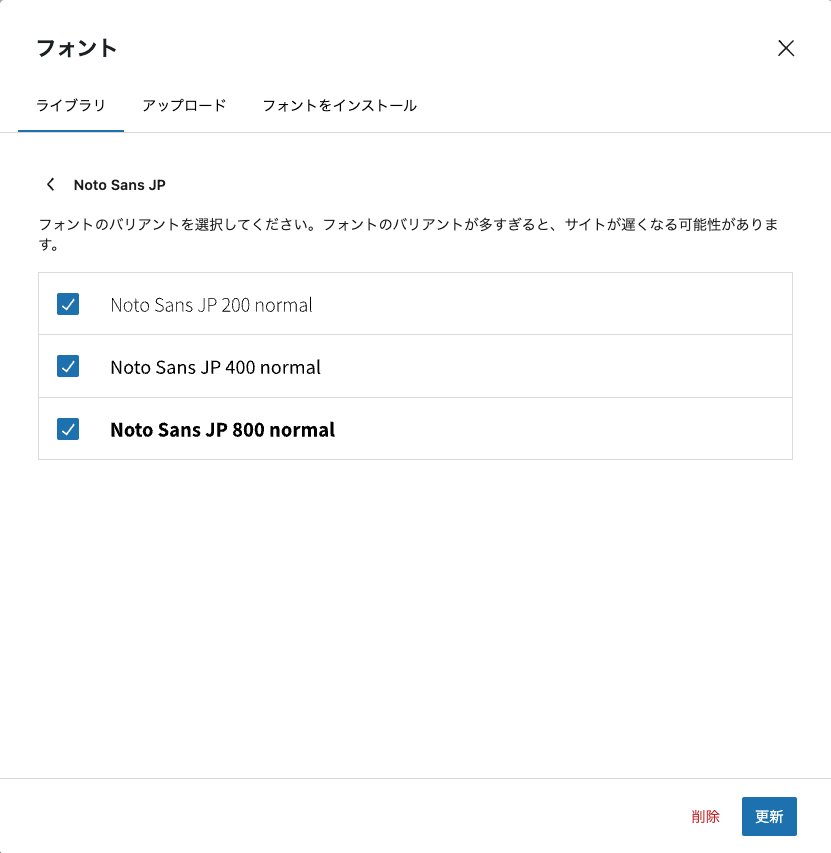Image resolution: width=831 pixels, height=853 pixels.
Task: Open the フォントをインストール tab
Action: (x=339, y=106)
